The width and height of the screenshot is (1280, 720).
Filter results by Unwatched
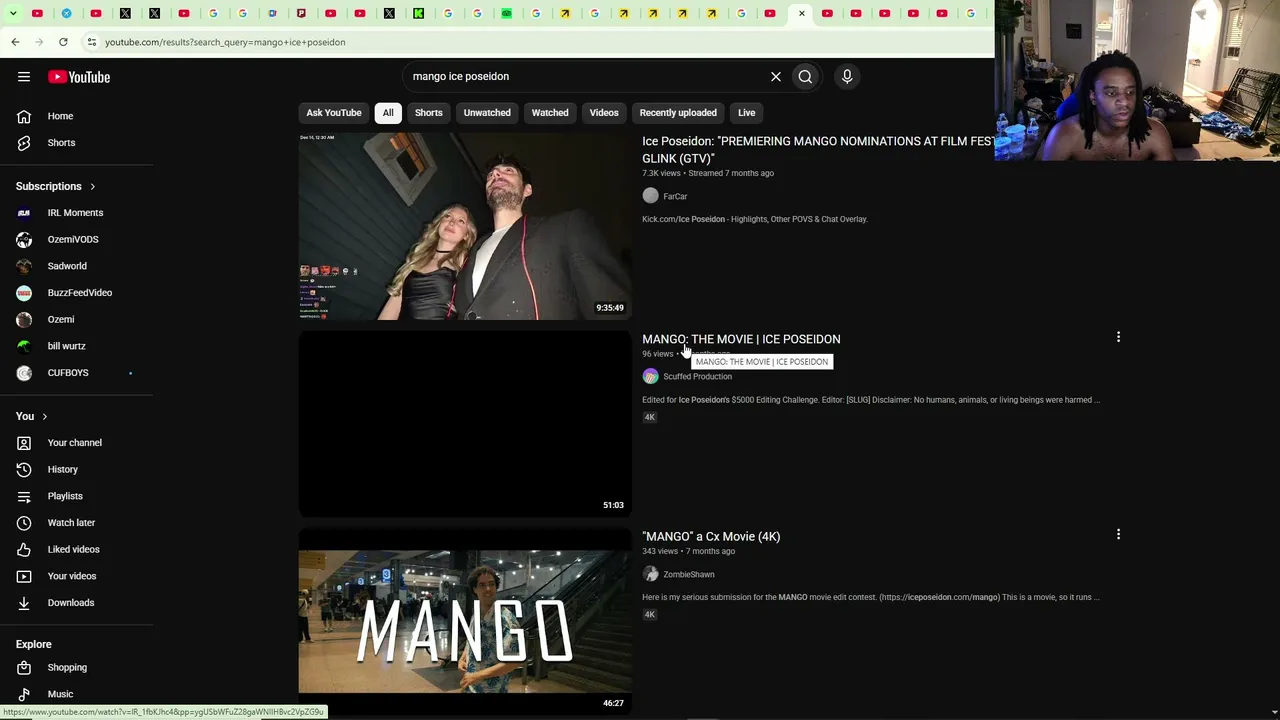[x=487, y=113]
